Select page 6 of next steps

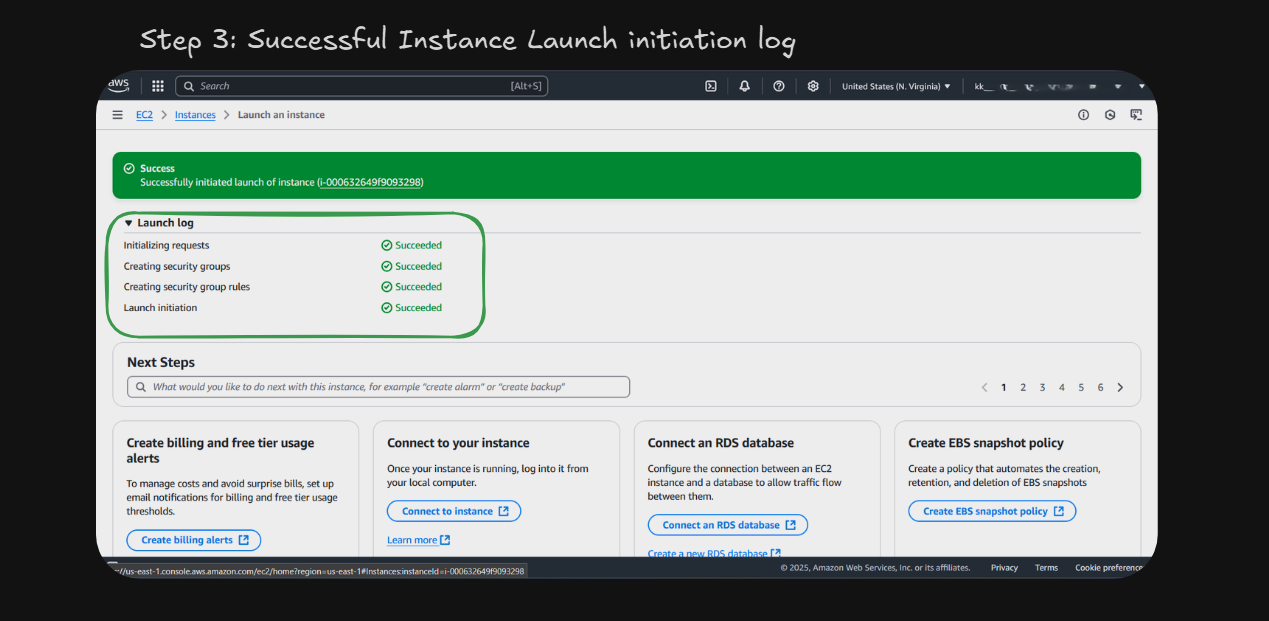pyautogui.click(x=1100, y=387)
